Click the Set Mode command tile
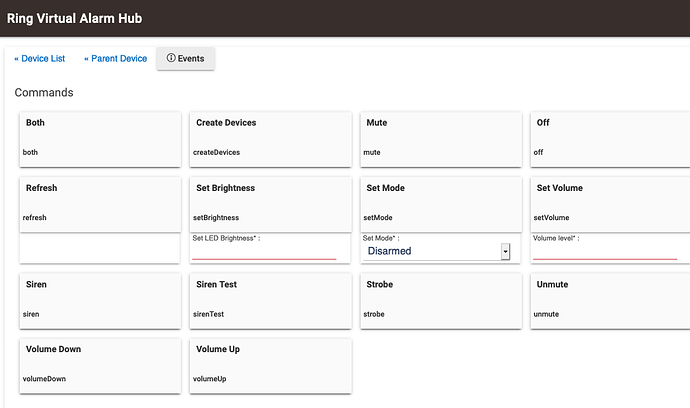Viewport: 690px width, 408px height. [441, 205]
